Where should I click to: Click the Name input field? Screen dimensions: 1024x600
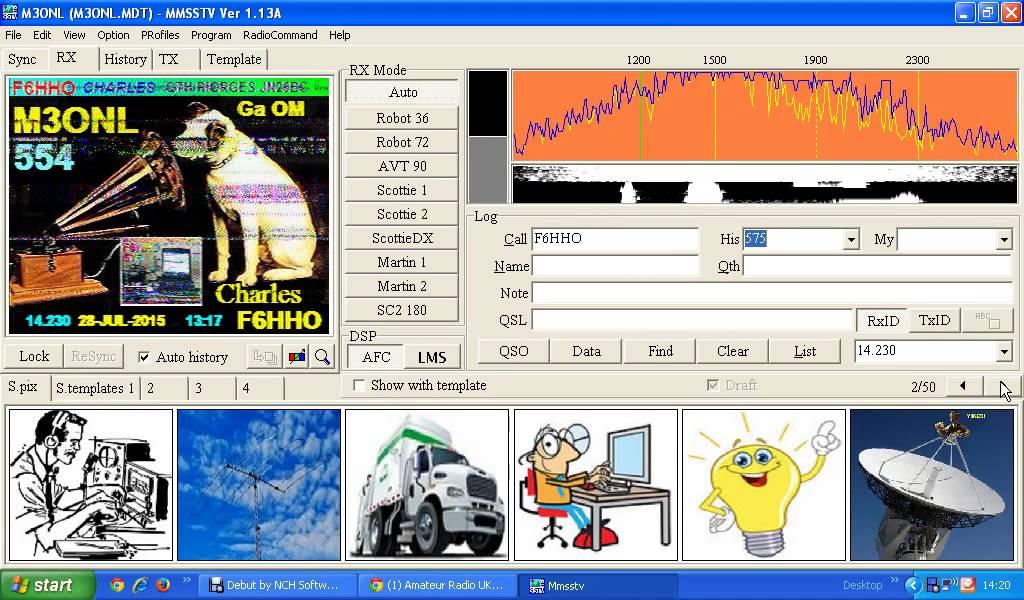click(615, 266)
